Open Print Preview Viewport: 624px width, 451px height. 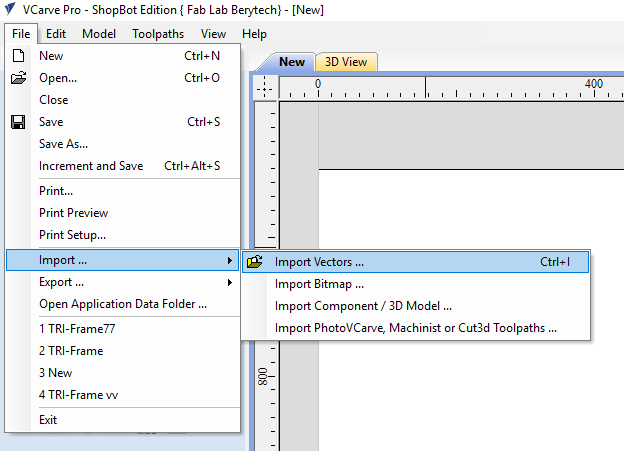point(123,213)
